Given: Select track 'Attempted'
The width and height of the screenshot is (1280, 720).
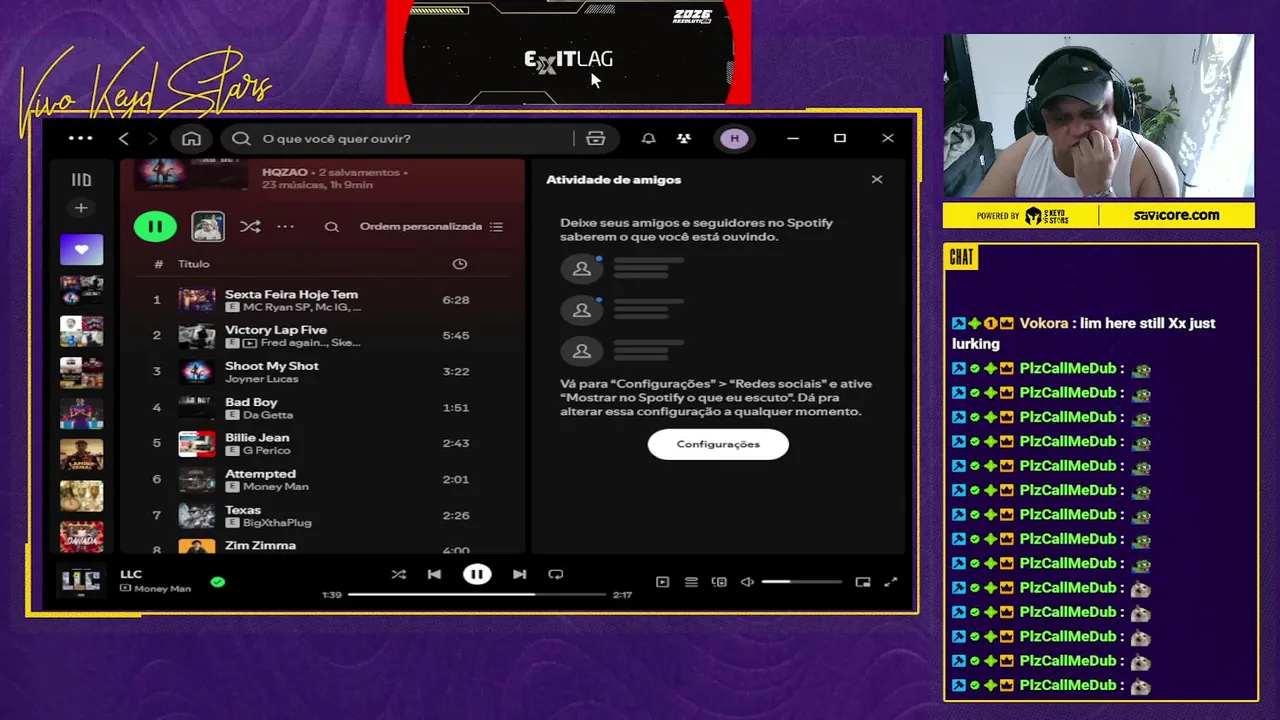Looking at the screenshot, I should tap(260, 474).
